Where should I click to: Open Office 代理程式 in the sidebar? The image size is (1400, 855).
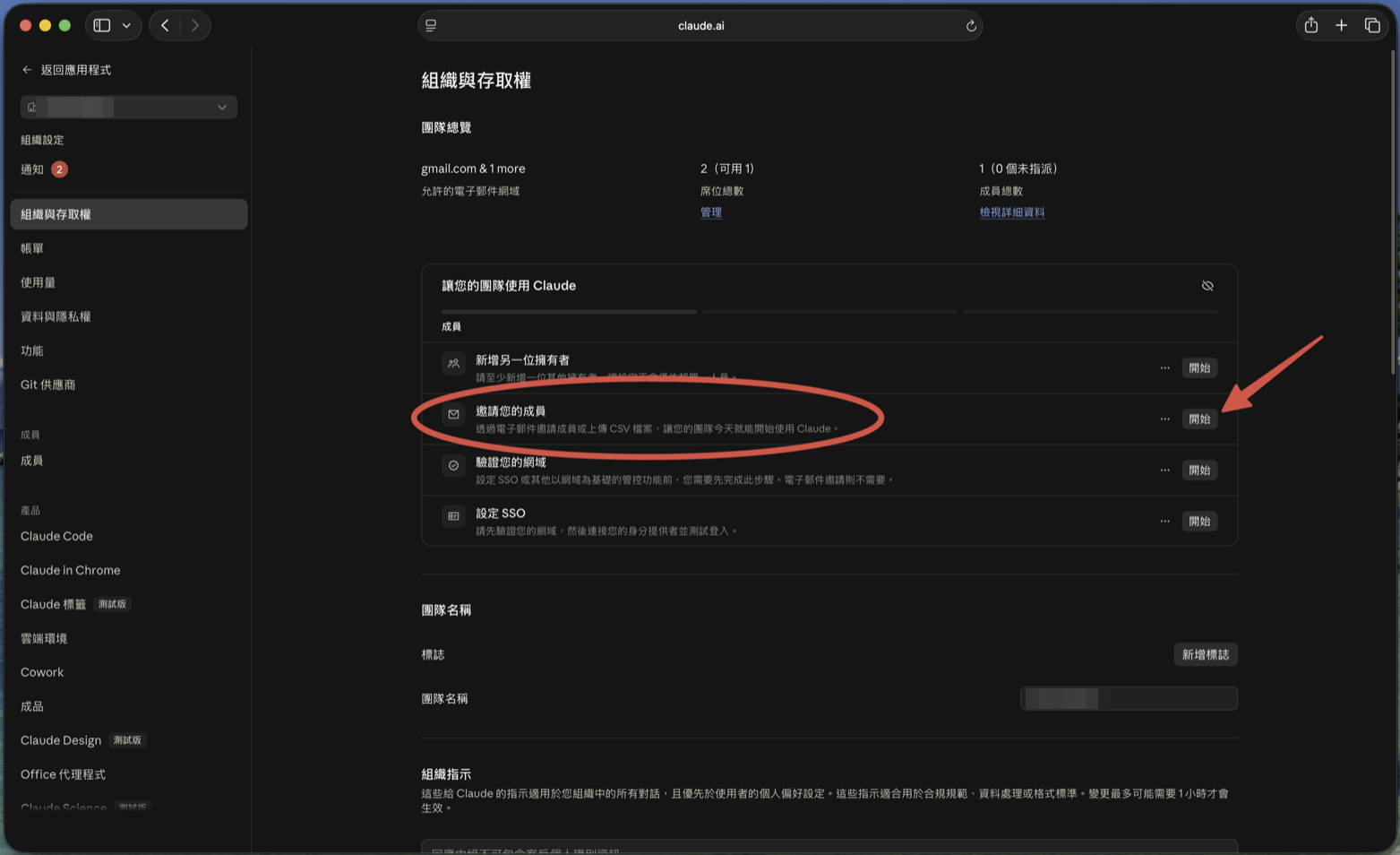[63, 774]
